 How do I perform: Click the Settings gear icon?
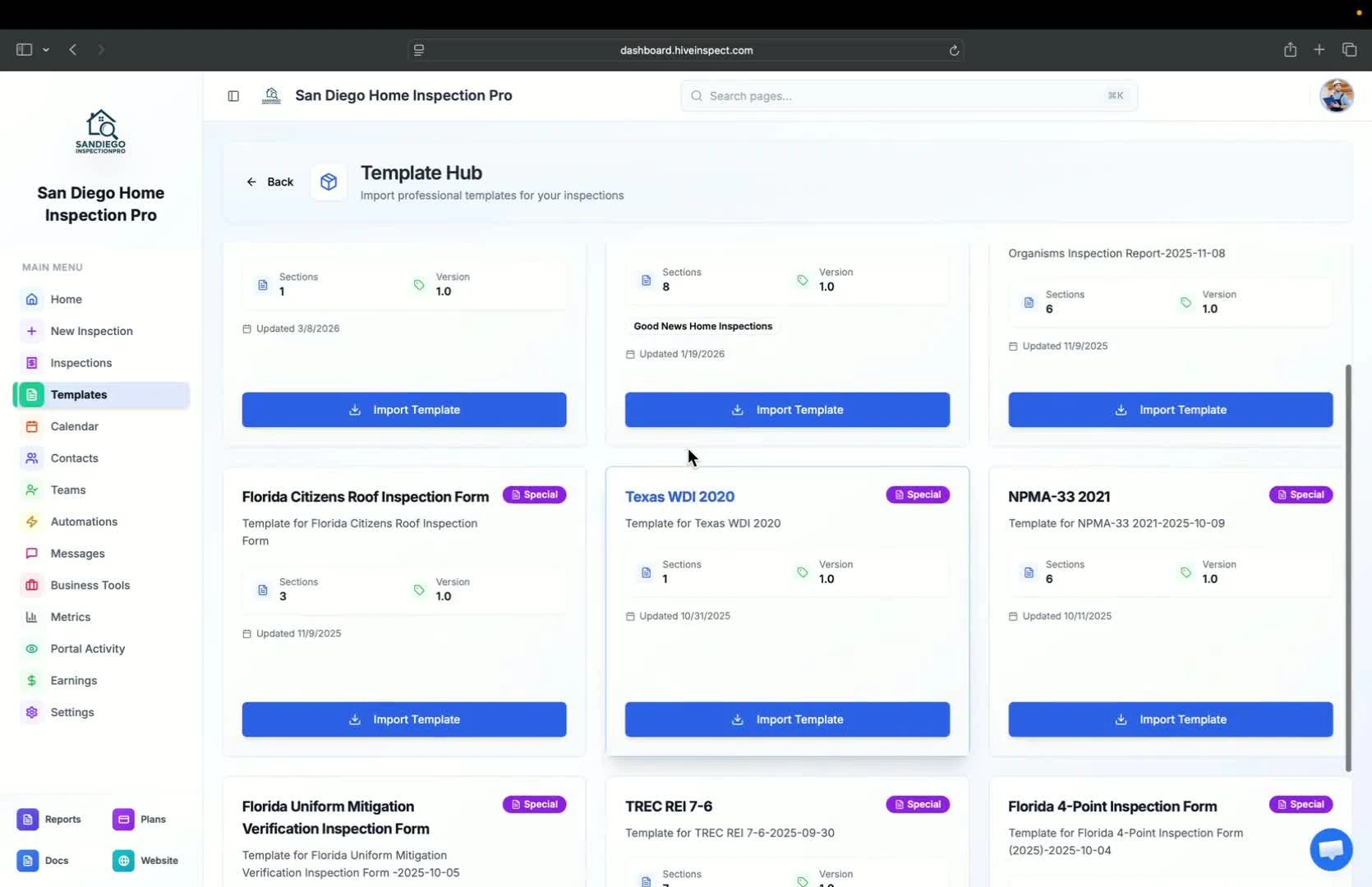31,712
